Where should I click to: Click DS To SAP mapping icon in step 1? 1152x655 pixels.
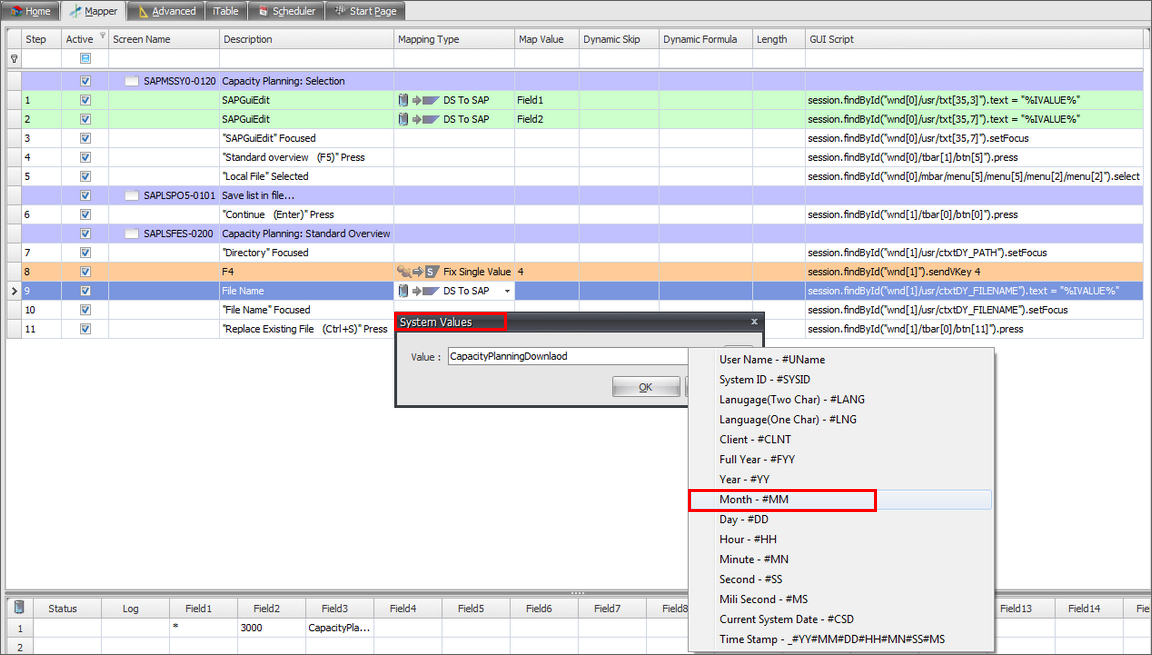[418, 100]
